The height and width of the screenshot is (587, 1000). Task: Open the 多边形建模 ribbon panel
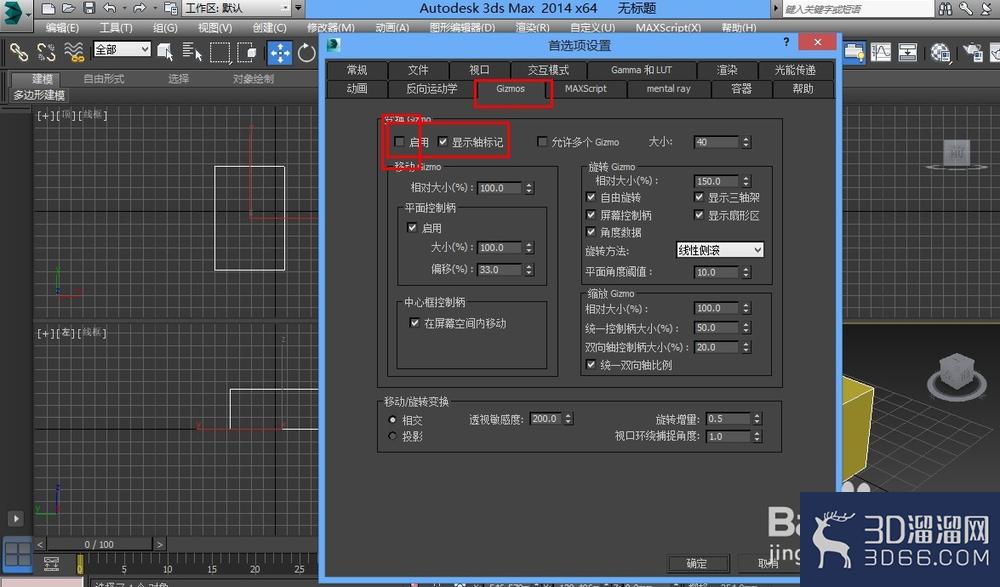(x=39, y=95)
